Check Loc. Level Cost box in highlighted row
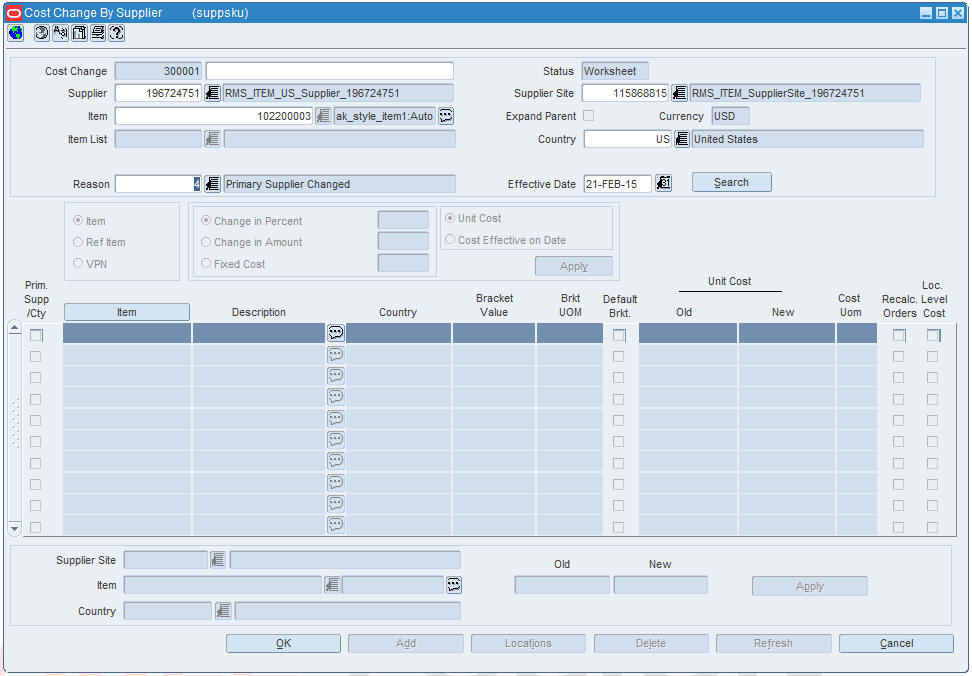This screenshot has width=972, height=676. [933, 335]
